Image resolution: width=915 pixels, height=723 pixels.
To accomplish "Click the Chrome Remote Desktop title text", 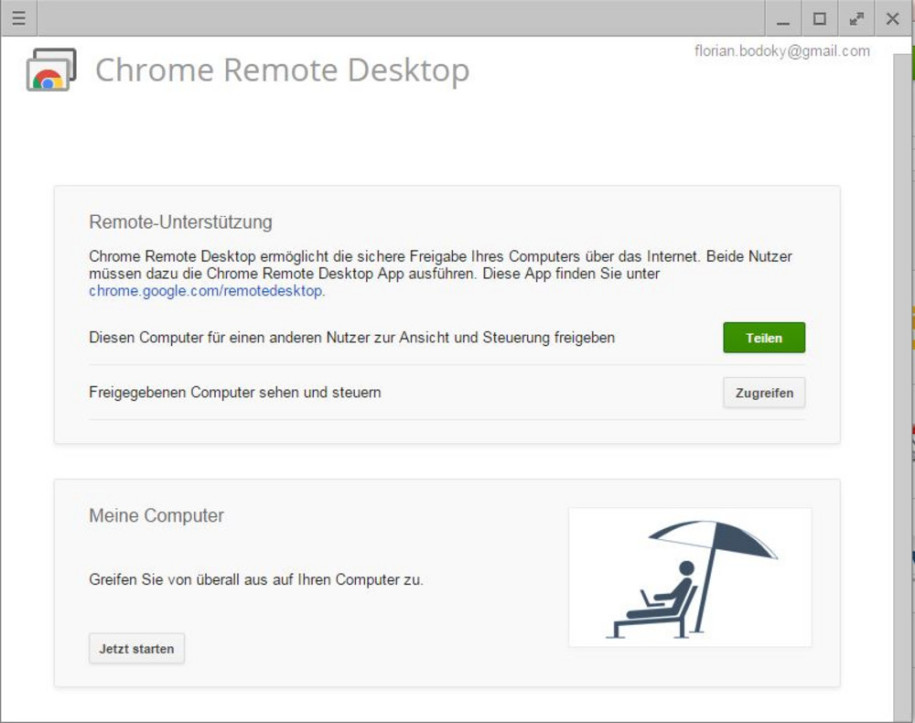I will (x=282, y=70).
